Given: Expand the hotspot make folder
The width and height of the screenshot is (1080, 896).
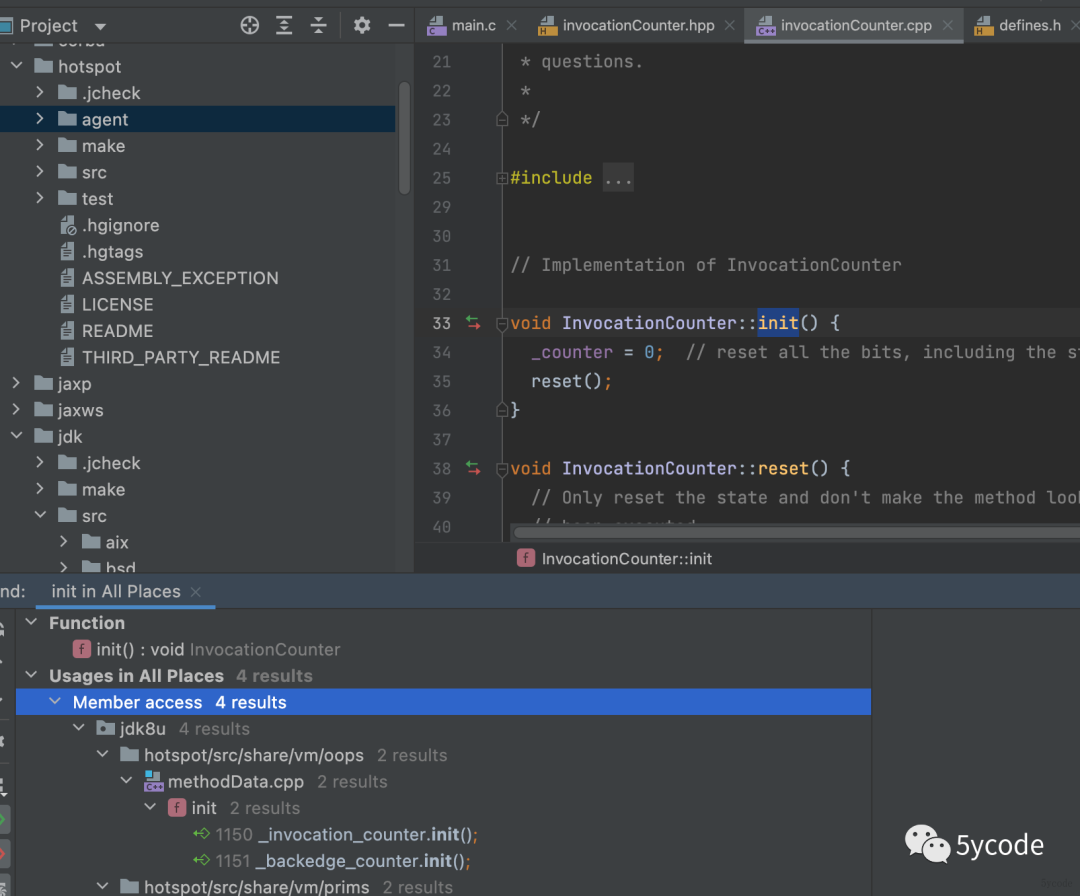Looking at the screenshot, I should point(40,145).
